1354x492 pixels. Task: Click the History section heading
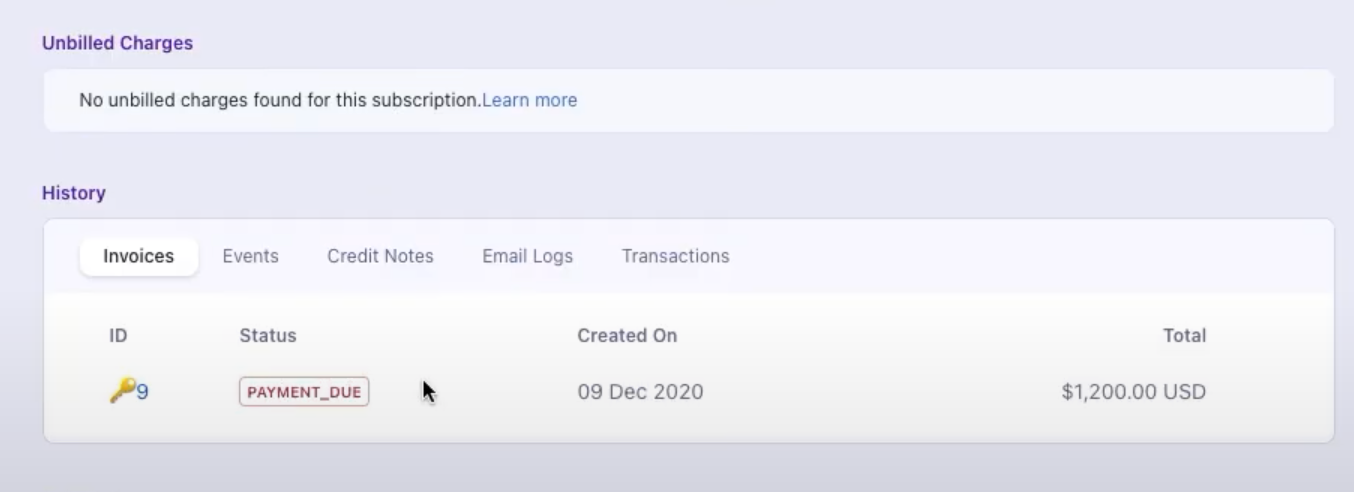click(x=74, y=193)
